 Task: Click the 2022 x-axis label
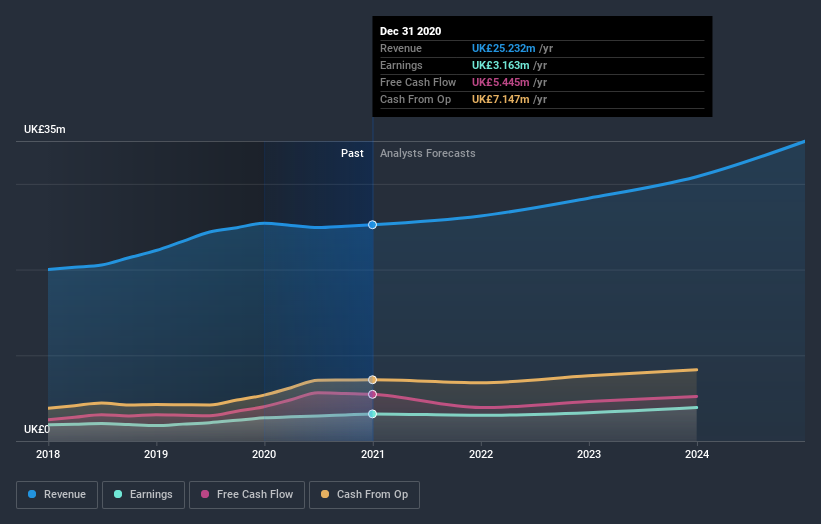click(481, 454)
